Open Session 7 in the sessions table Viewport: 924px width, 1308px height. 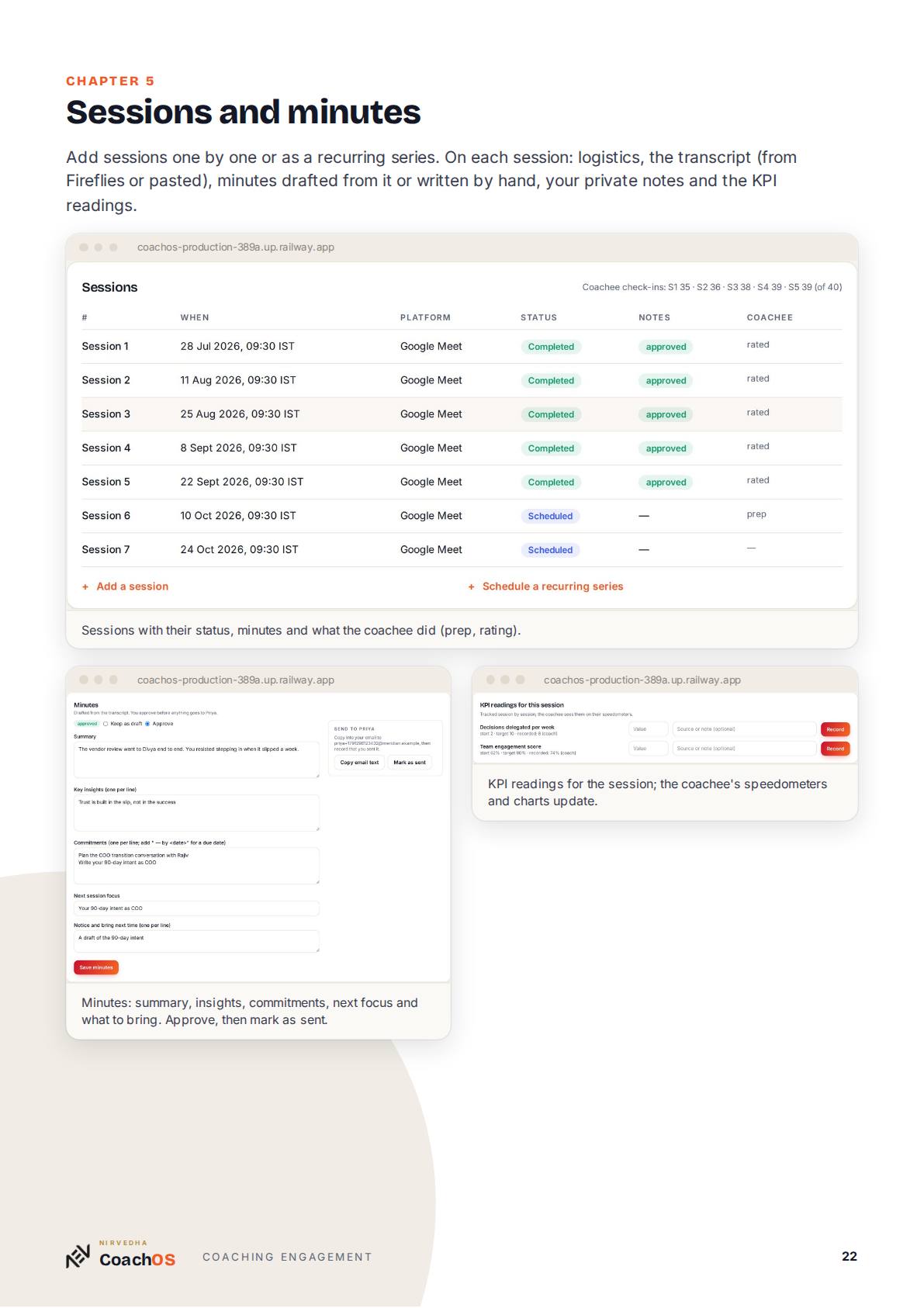pos(462,550)
